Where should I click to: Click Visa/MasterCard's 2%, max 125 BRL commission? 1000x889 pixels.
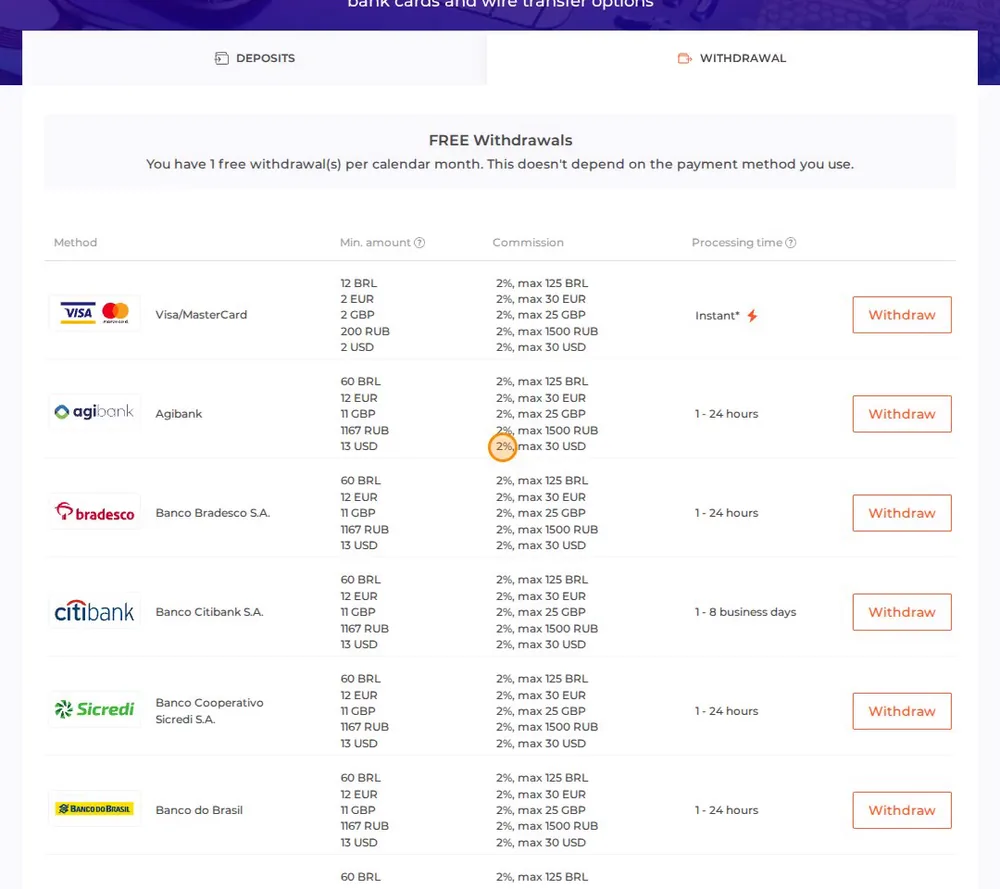[x=542, y=283]
